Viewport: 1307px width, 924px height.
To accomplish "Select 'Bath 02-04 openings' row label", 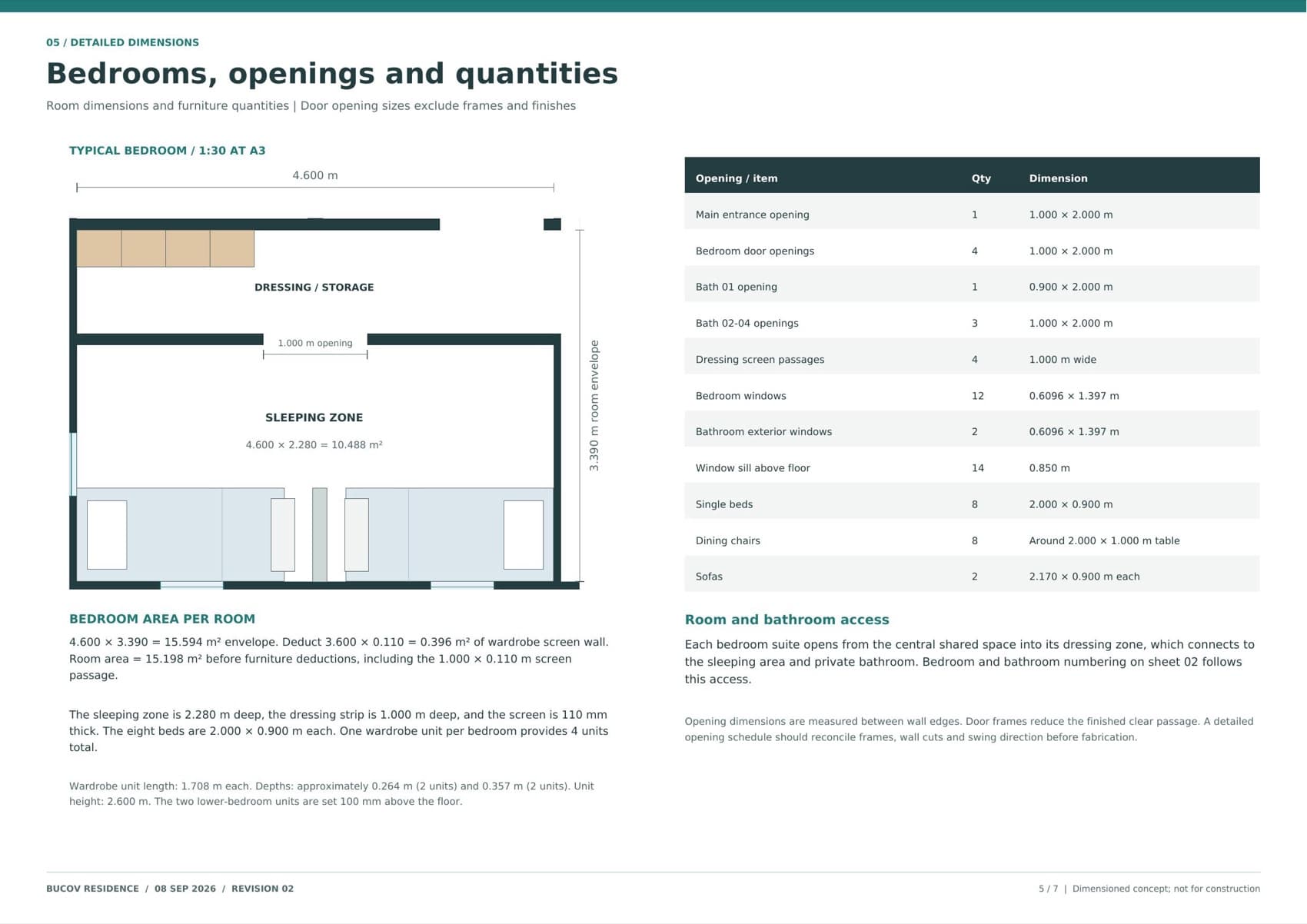I will point(747,323).
